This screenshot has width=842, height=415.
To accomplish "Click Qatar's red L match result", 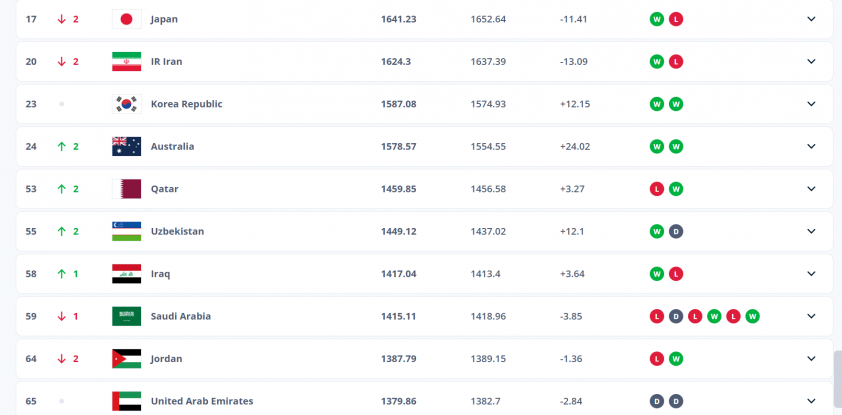I will click(x=657, y=189).
